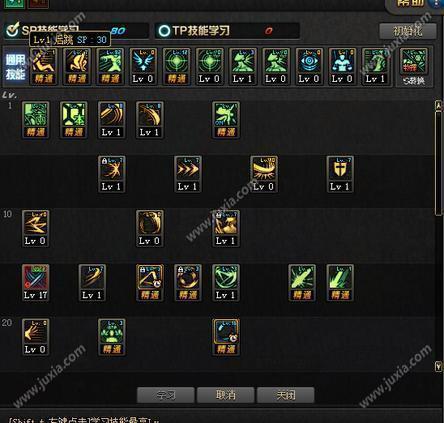The width and height of the screenshot is (444, 423).
Task: Select the green leaf slash skill in row 15
Action: pos(302,283)
